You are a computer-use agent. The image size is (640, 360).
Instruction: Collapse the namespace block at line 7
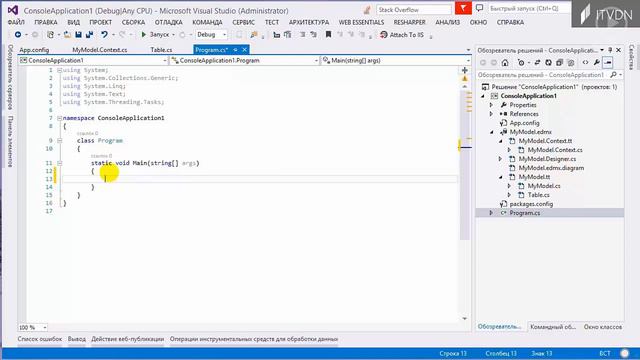coord(60,118)
